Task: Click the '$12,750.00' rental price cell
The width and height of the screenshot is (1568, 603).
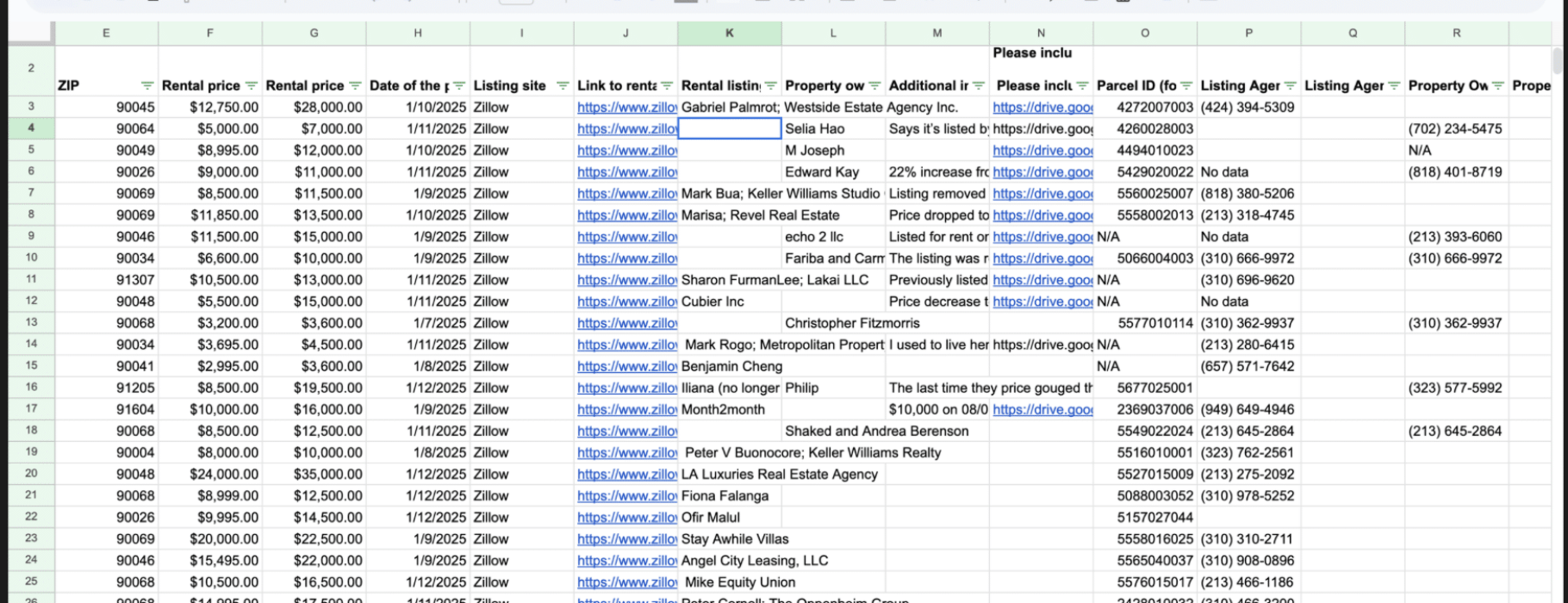Action: [210, 108]
